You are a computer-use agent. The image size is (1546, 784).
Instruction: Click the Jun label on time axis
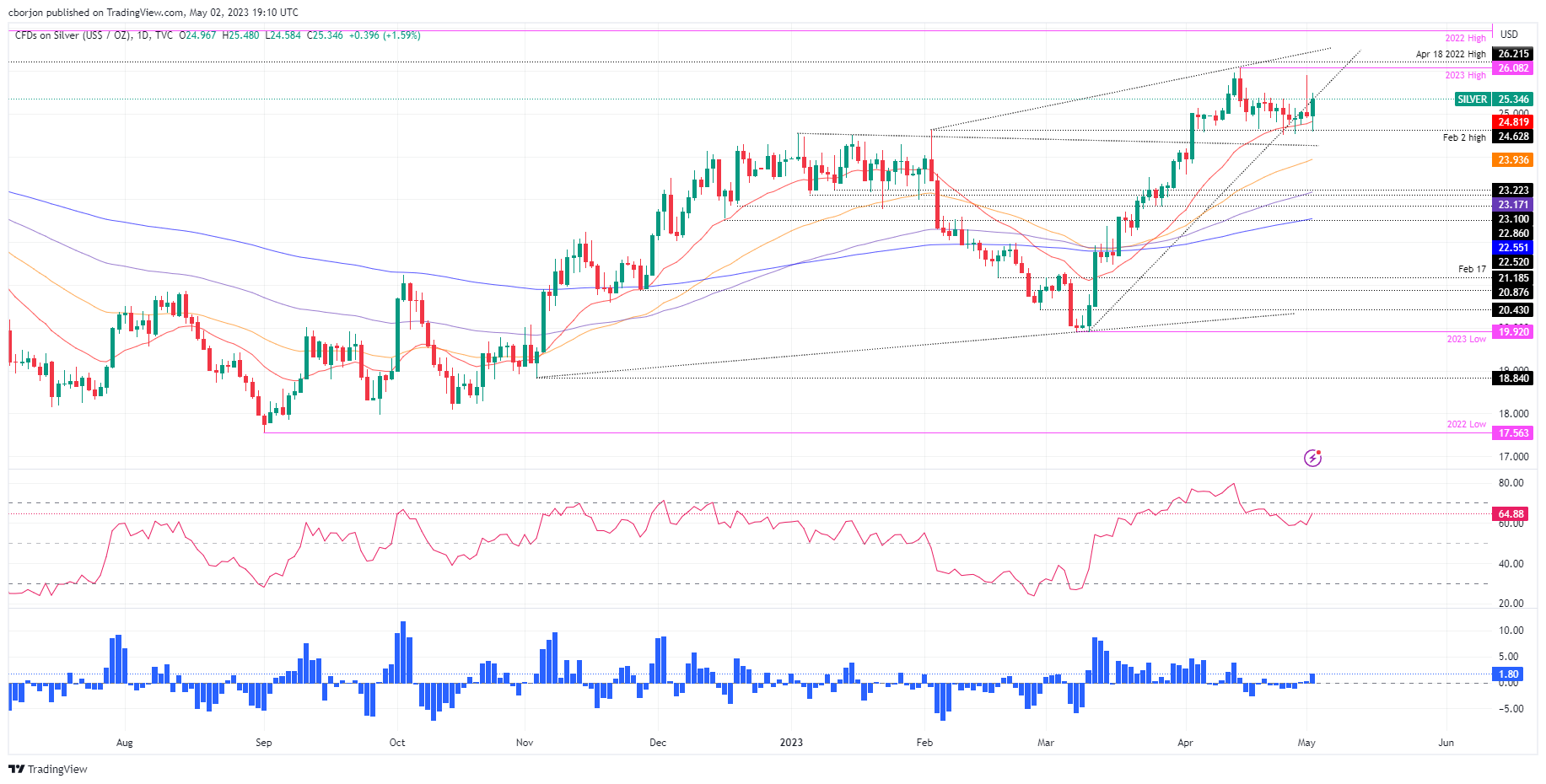pyautogui.click(x=1446, y=743)
